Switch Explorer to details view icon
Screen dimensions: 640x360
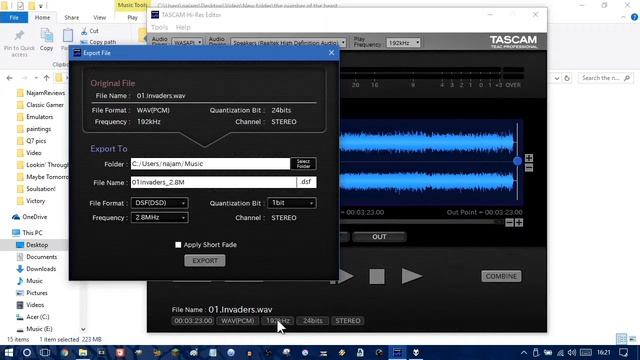click(x=621, y=339)
